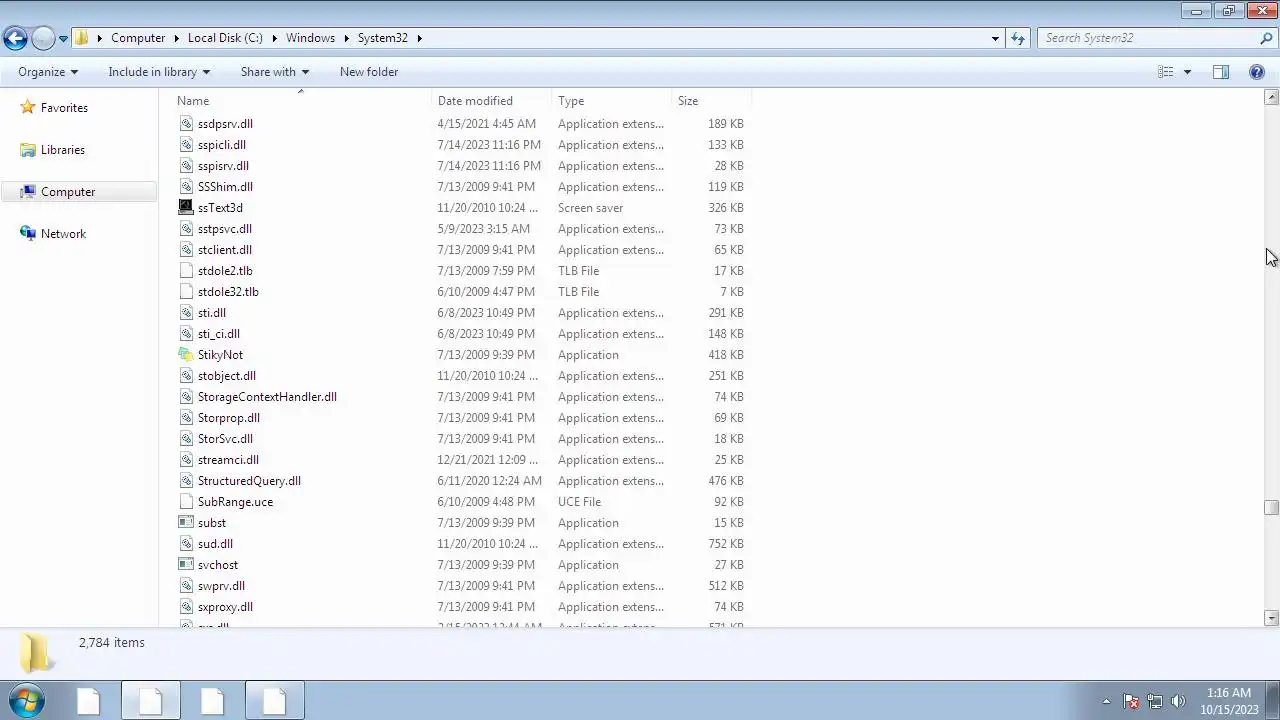
Task: Open the address bar history dropdown
Action: [x=995, y=38]
